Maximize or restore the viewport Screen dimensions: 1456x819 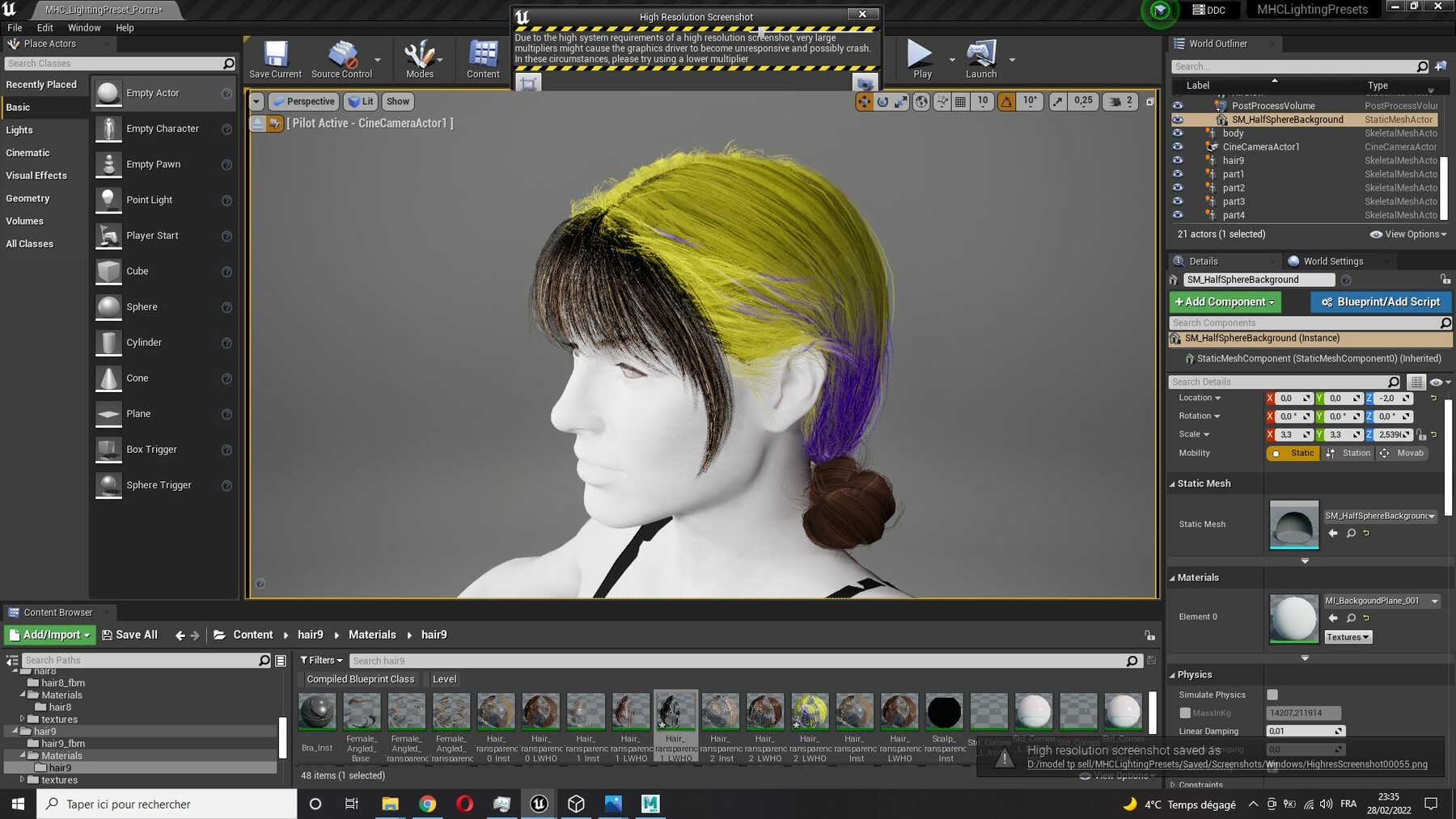click(1150, 102)
